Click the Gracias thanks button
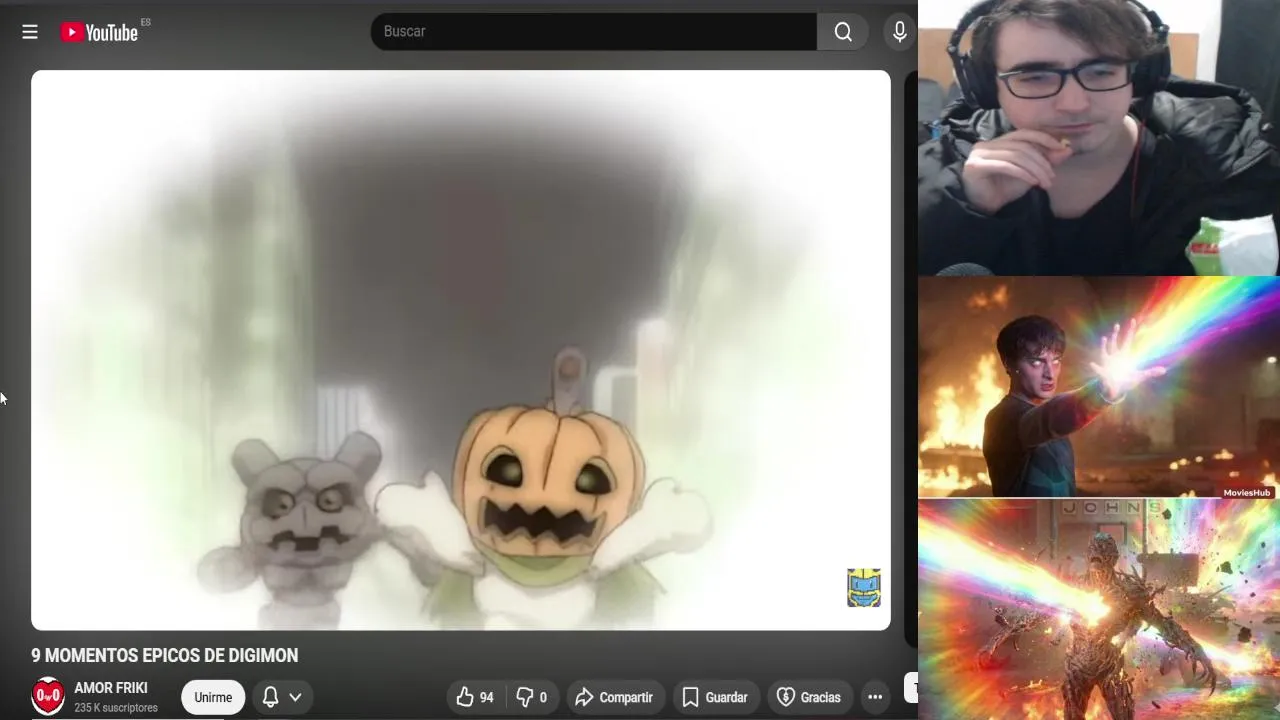 (x=809, y=697)
